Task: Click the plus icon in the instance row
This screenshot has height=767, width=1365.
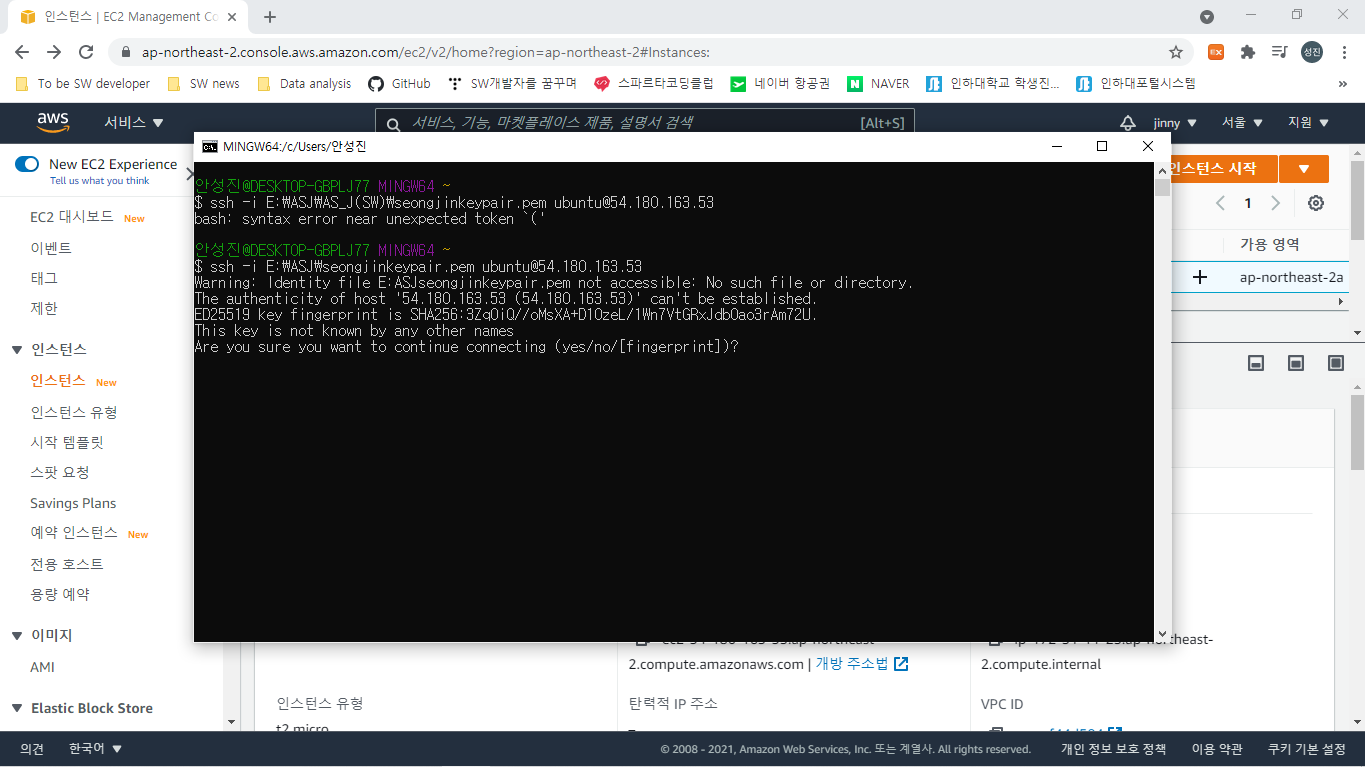Action: [1200, 277]
